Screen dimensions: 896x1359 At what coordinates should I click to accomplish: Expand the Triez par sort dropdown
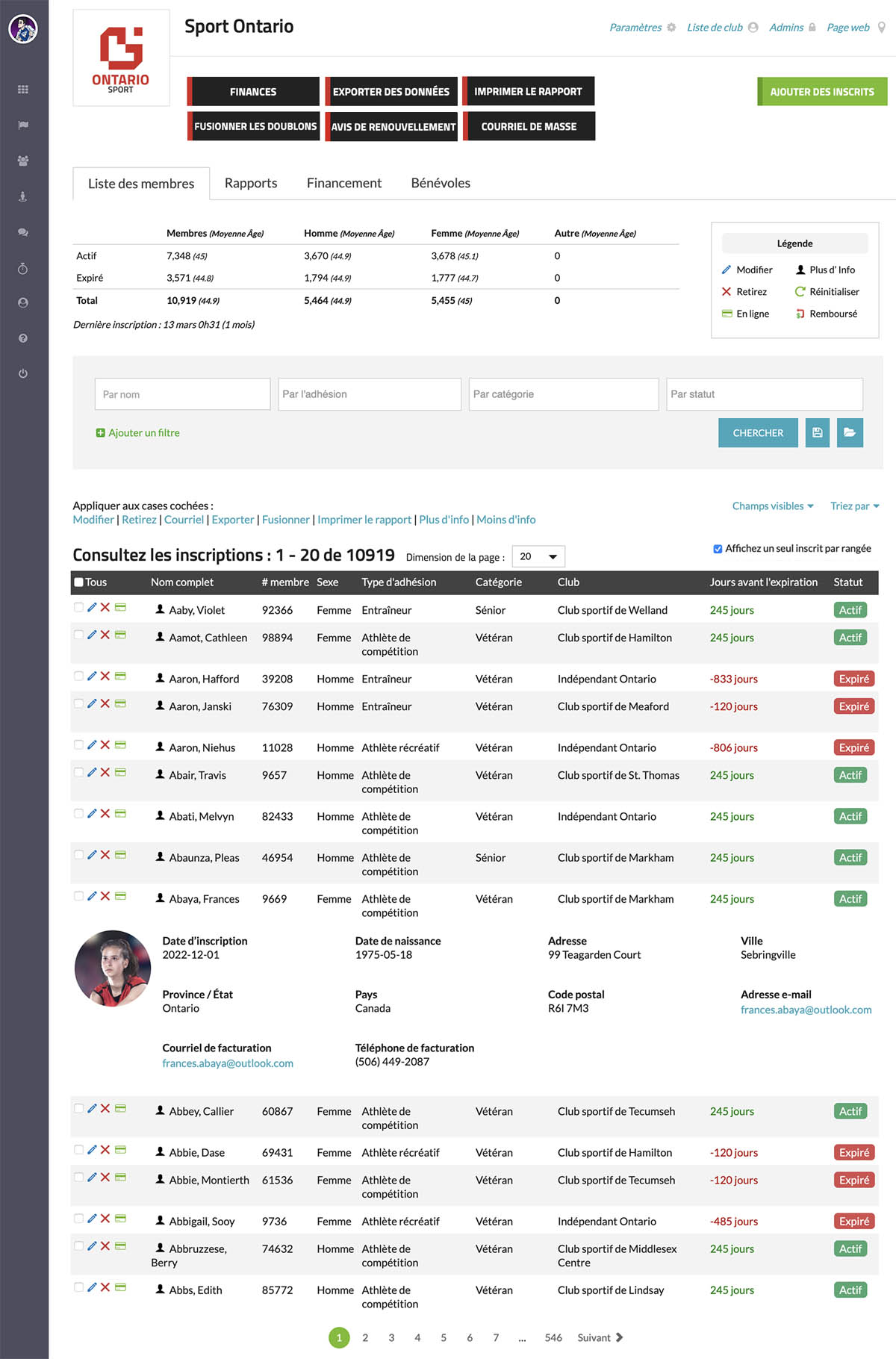(854, 506)
